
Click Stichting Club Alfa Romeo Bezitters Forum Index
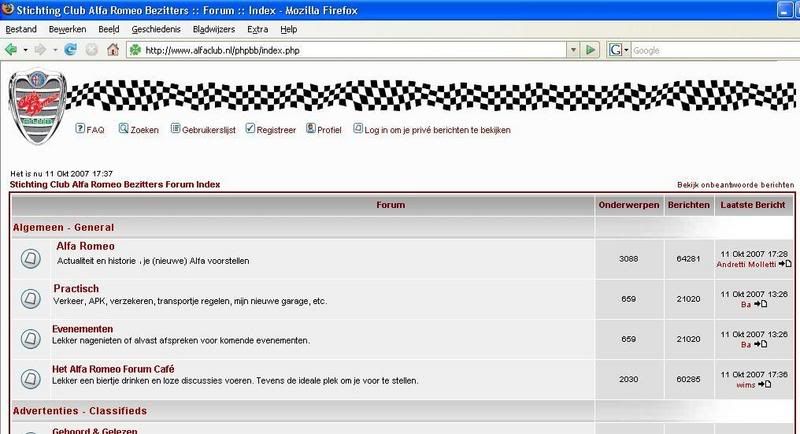(115, 185)
